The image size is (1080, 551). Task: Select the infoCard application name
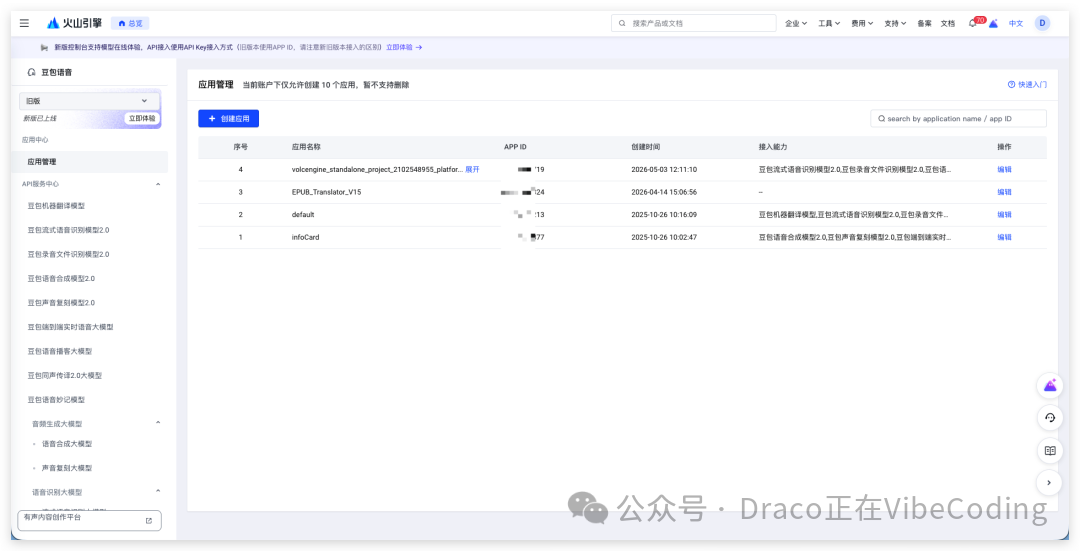point(306,238)
